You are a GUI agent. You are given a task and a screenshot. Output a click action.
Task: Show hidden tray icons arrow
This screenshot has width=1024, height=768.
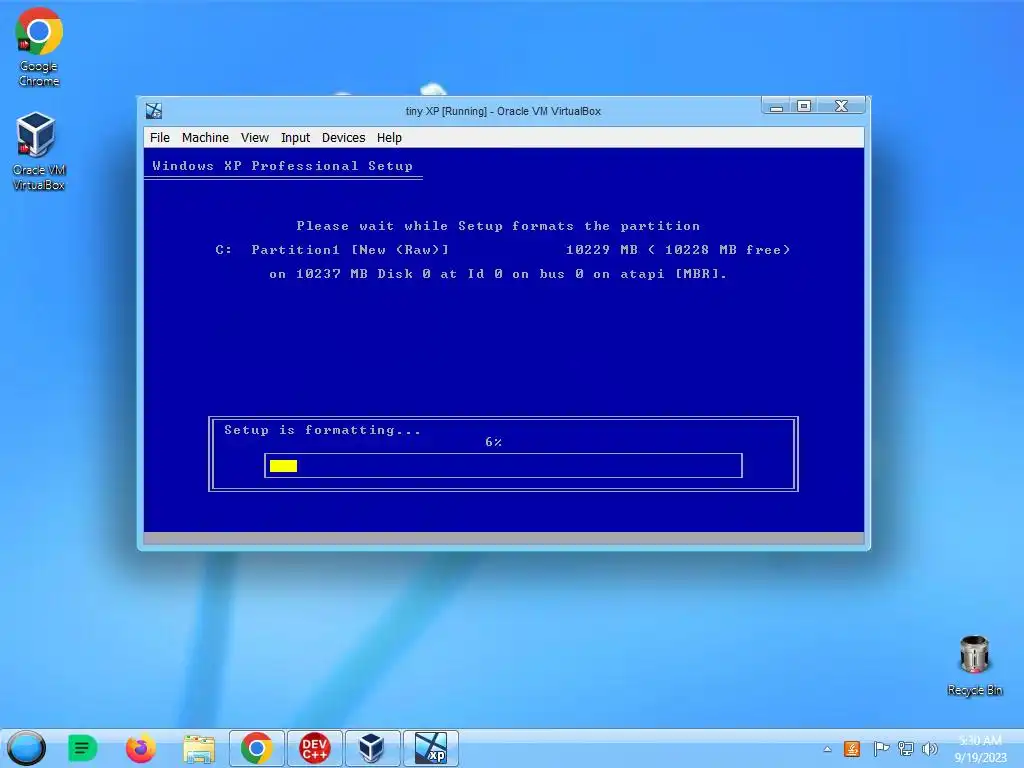[827, 749]
